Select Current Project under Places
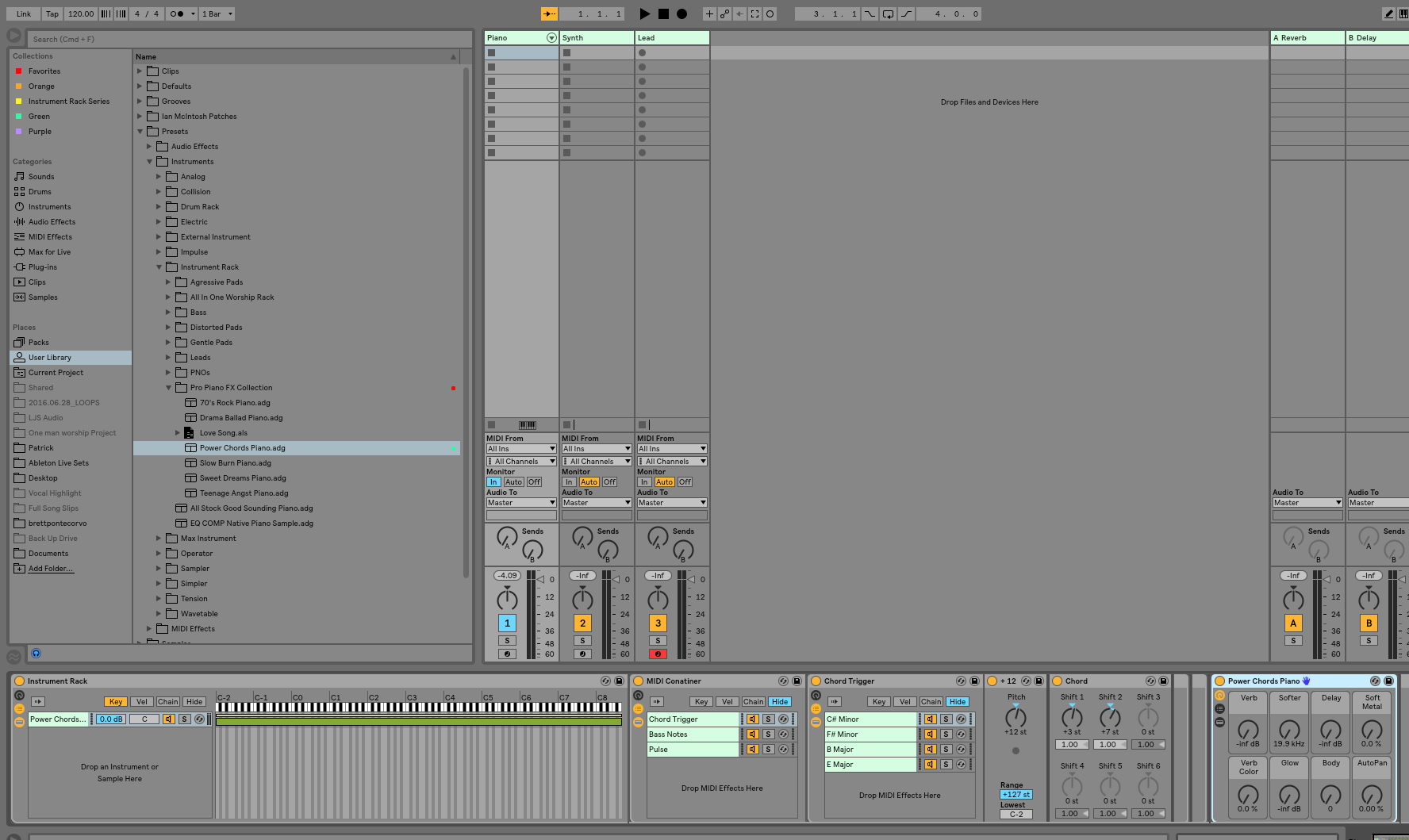Image resolution: width=1409 pixels, height=840 pixels. click(x=56, y=373)
